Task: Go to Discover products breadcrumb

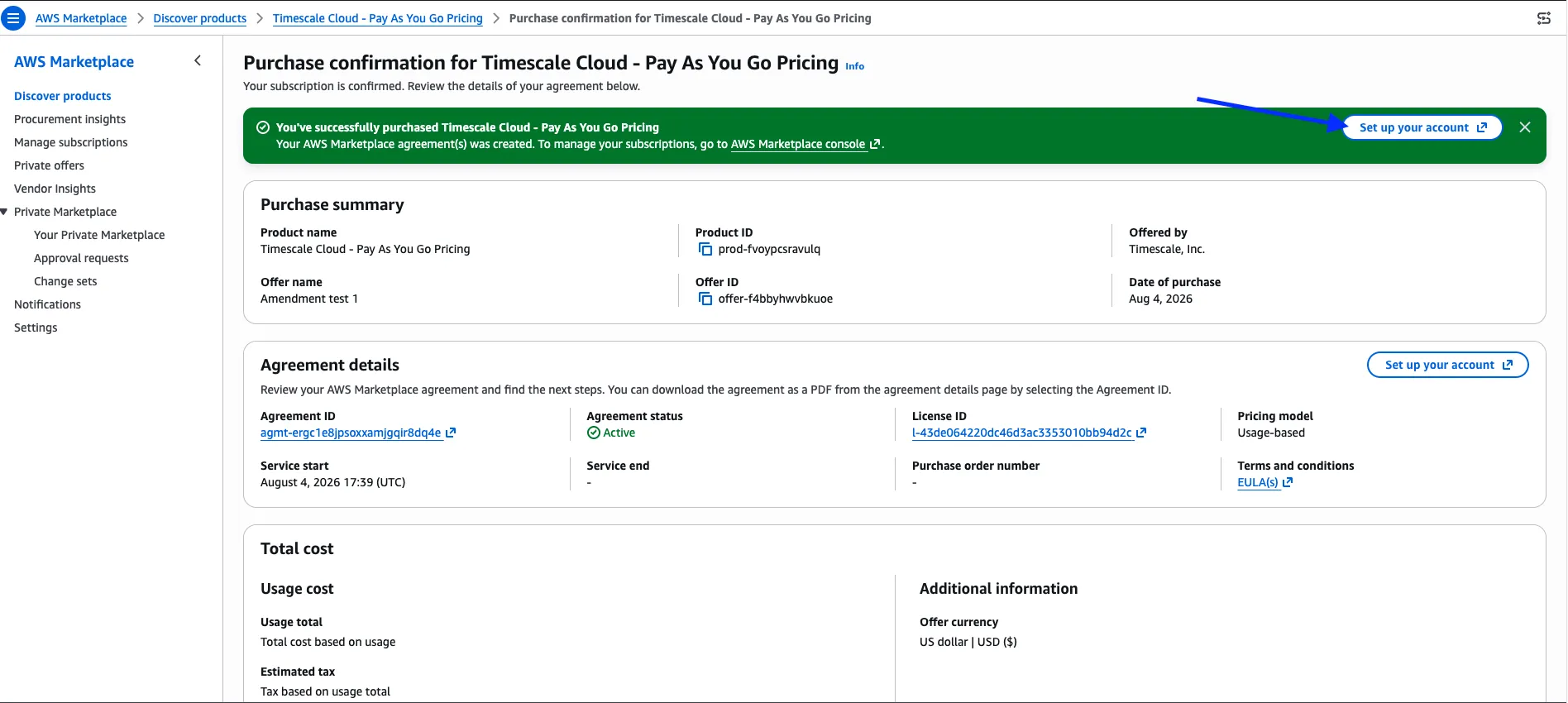Action: [x=200, y=18]
